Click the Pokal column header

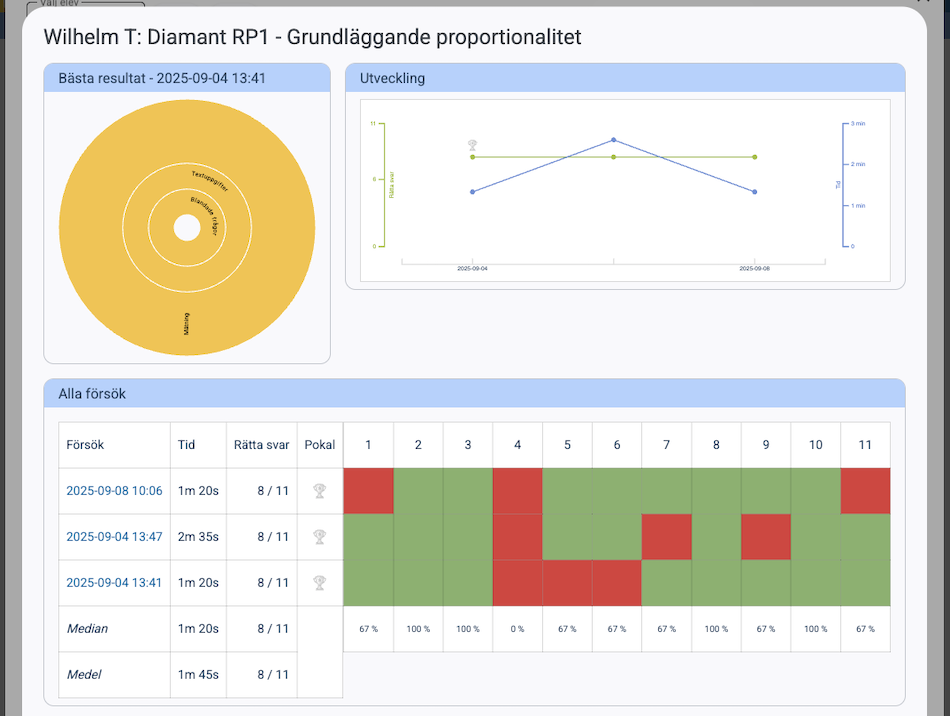pos(320,445)
